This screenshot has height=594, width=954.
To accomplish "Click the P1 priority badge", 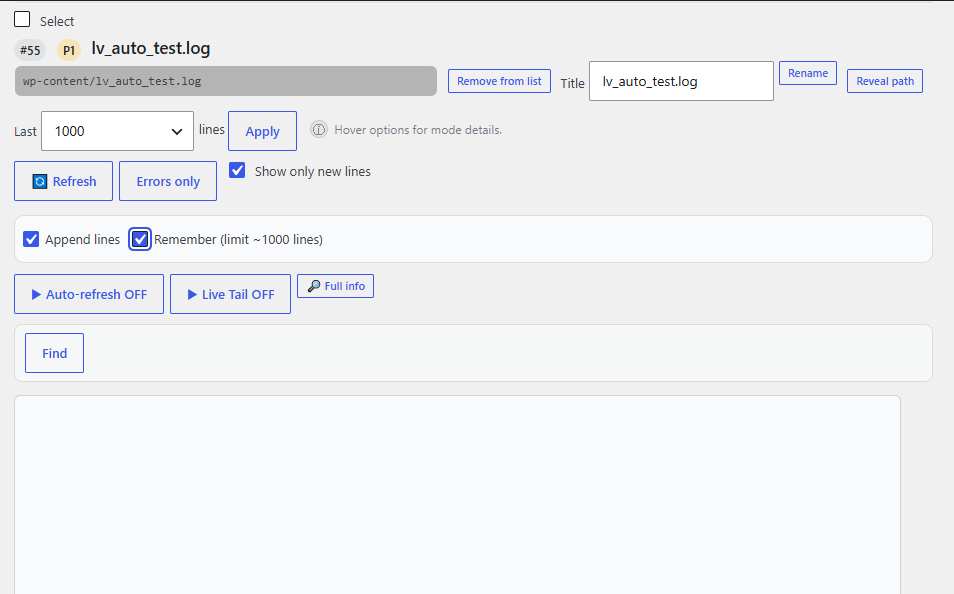I will click(69, 50).
